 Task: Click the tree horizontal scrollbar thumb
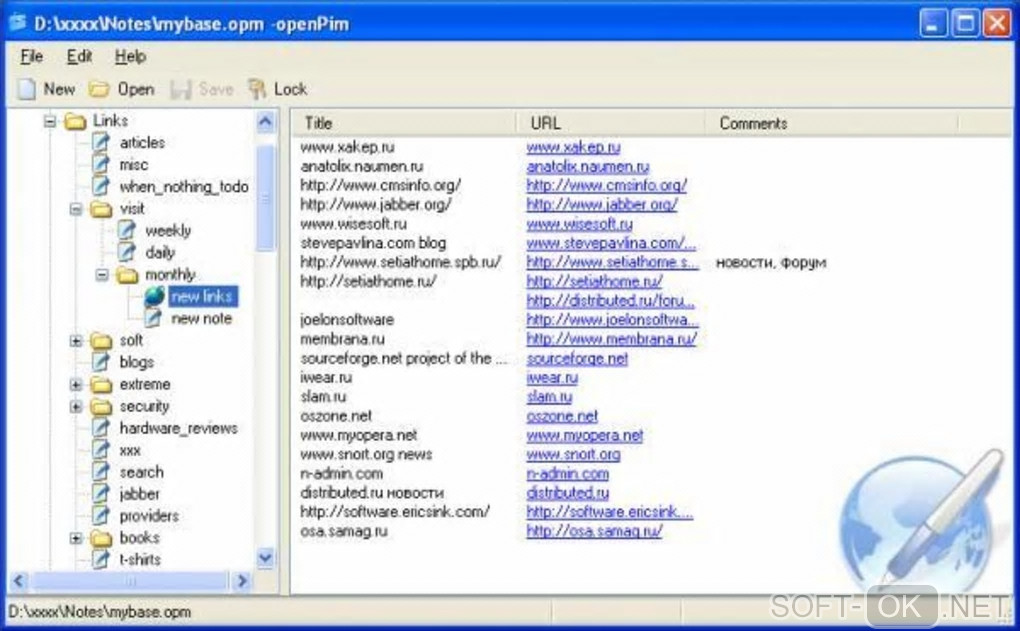(x=130, y=580)
